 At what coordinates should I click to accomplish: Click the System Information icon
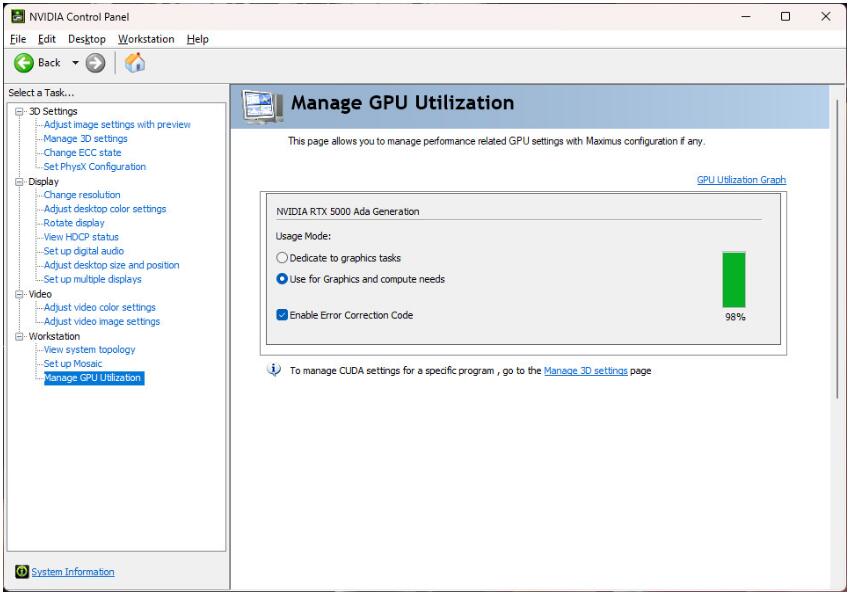pos(21,572)
